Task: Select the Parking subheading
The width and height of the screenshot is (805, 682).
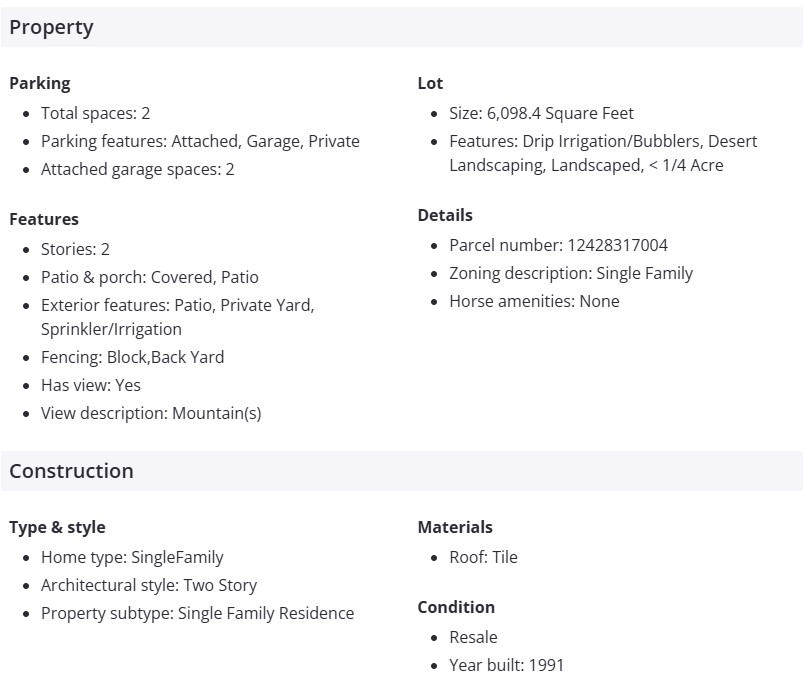Action: click(40, 83)
